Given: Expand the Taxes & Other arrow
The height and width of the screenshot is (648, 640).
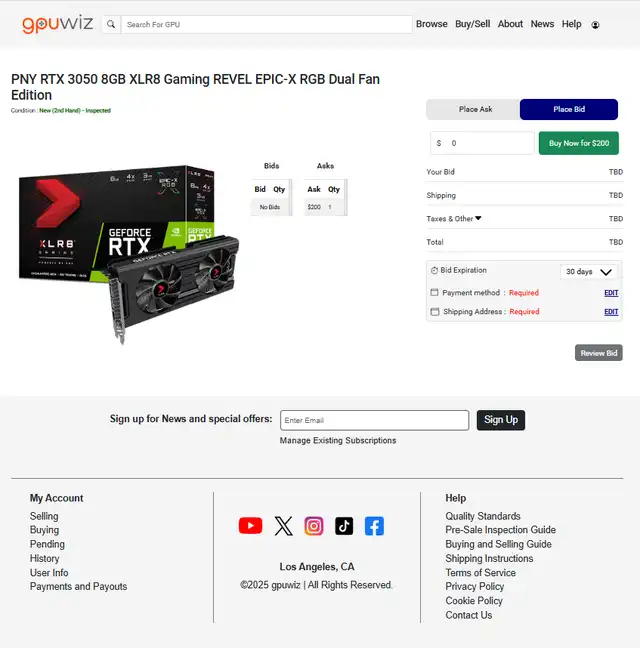Looking at the screenshot, I should coord(478,218).
